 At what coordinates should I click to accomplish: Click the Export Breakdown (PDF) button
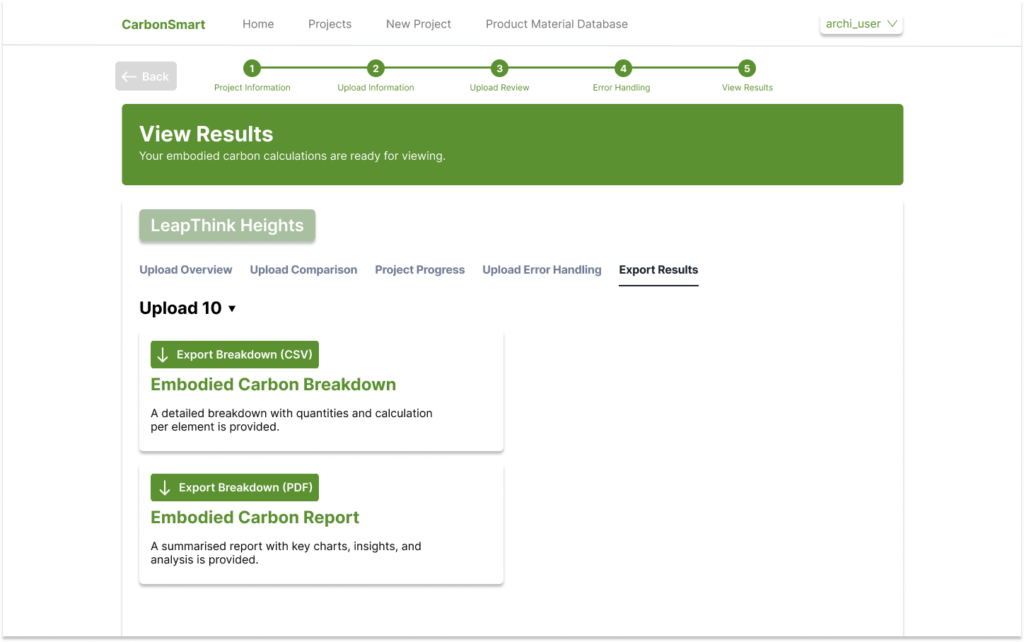234,487
